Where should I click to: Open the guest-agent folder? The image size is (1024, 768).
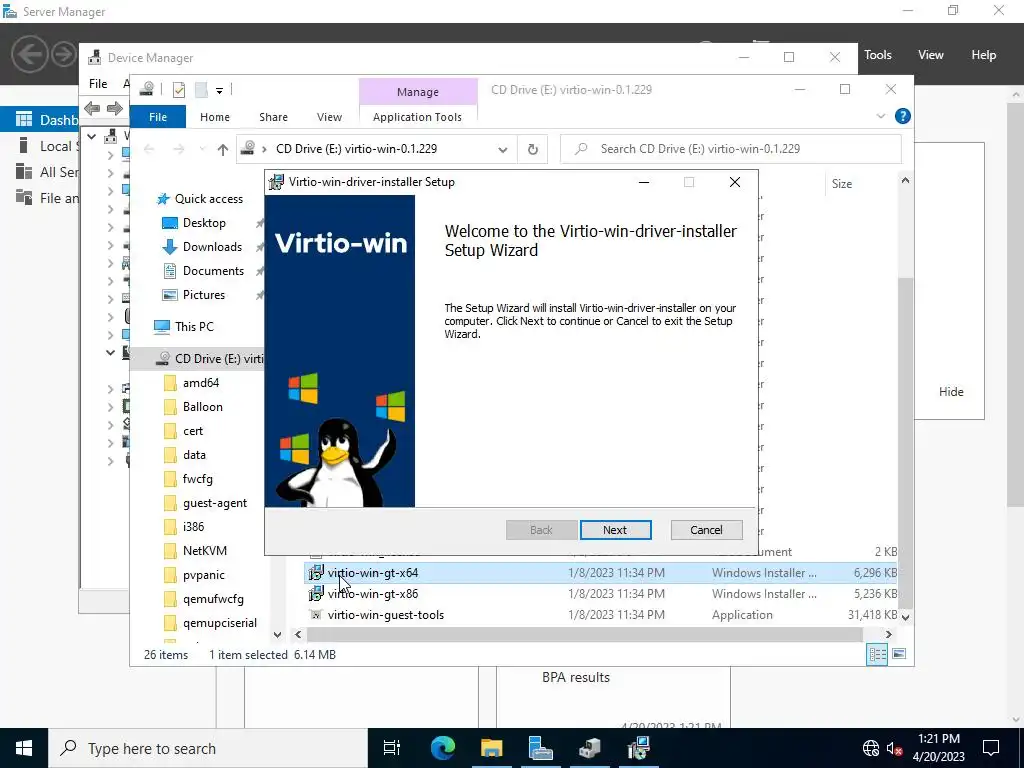pyautogui.click(x=215, y=504)
